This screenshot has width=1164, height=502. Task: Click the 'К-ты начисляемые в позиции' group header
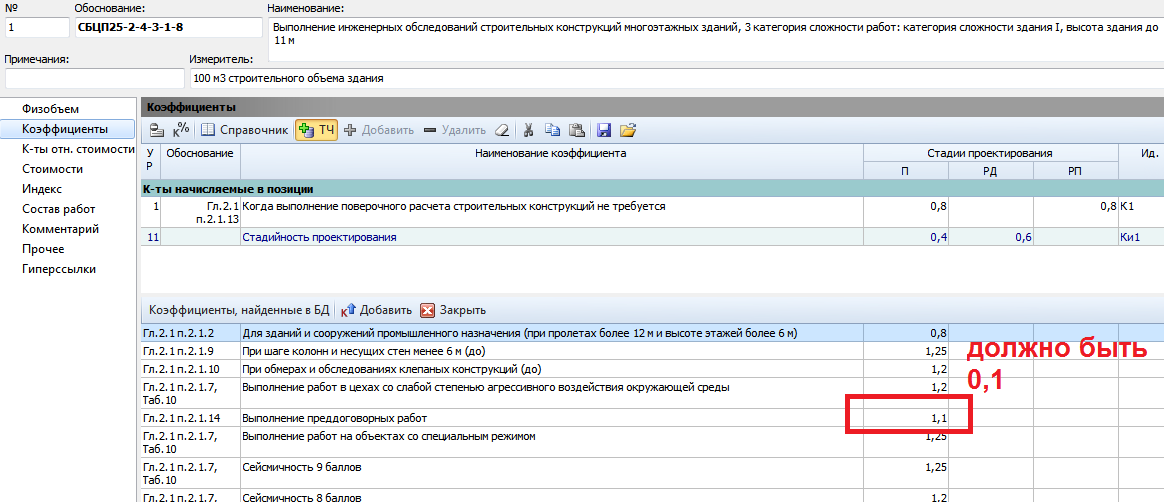pyautogui.click(x=652, y=189)
